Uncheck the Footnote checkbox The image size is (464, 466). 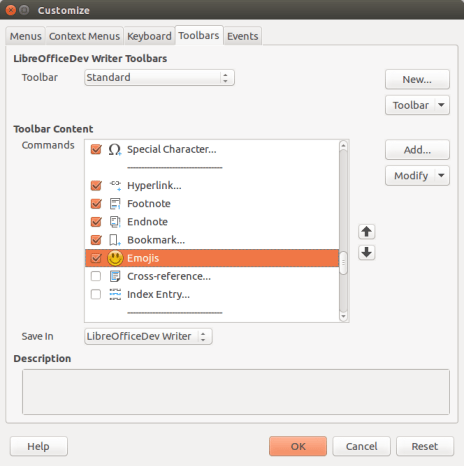coord(96,204)
